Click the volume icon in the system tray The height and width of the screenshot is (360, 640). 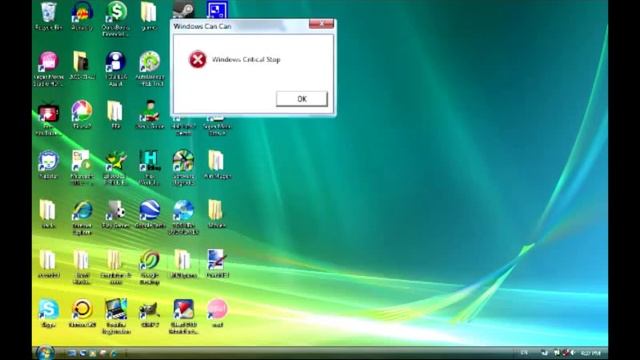tap(573, 353)
